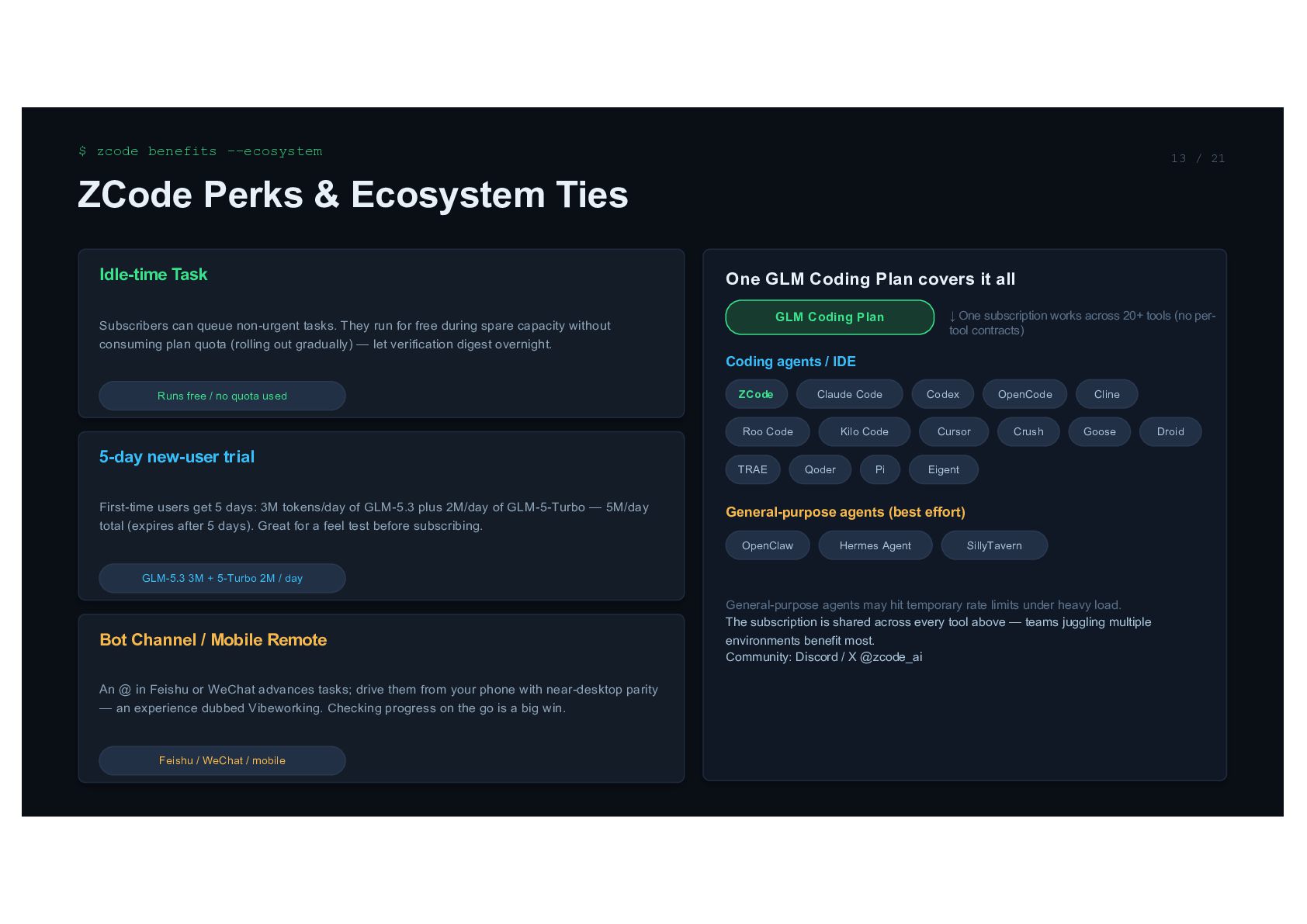Click the 'First-time users get 5 days' paragraph
The height and width of the screenshot is (924, 1307).
374,517
